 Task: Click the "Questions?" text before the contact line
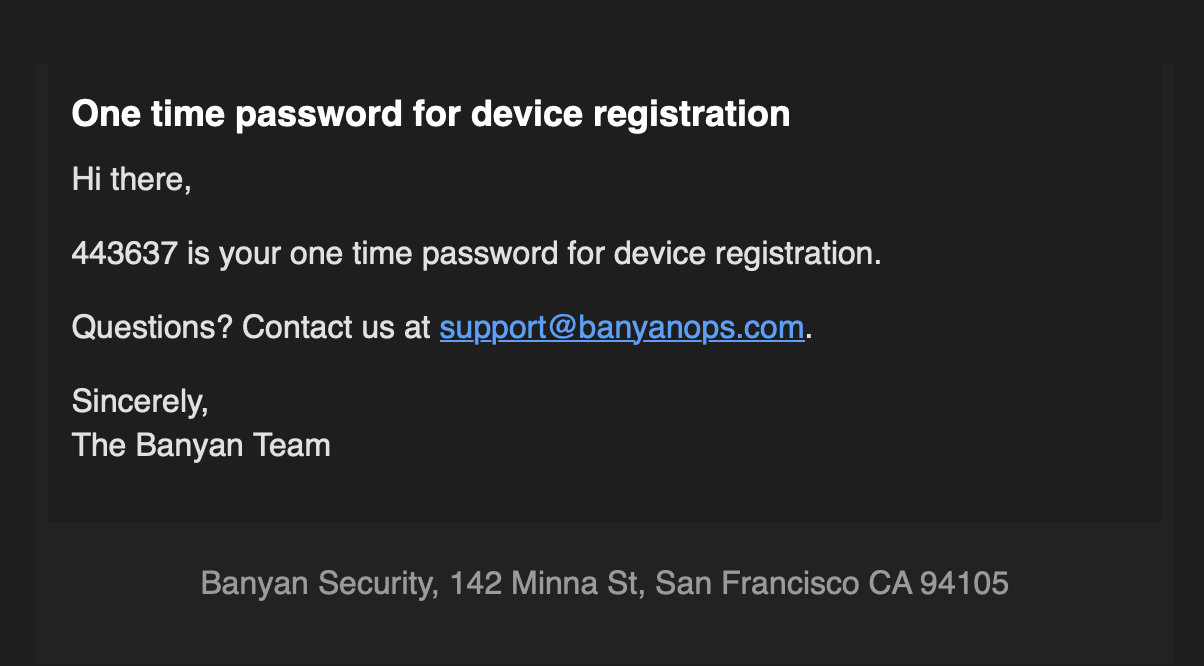point(152,328)
